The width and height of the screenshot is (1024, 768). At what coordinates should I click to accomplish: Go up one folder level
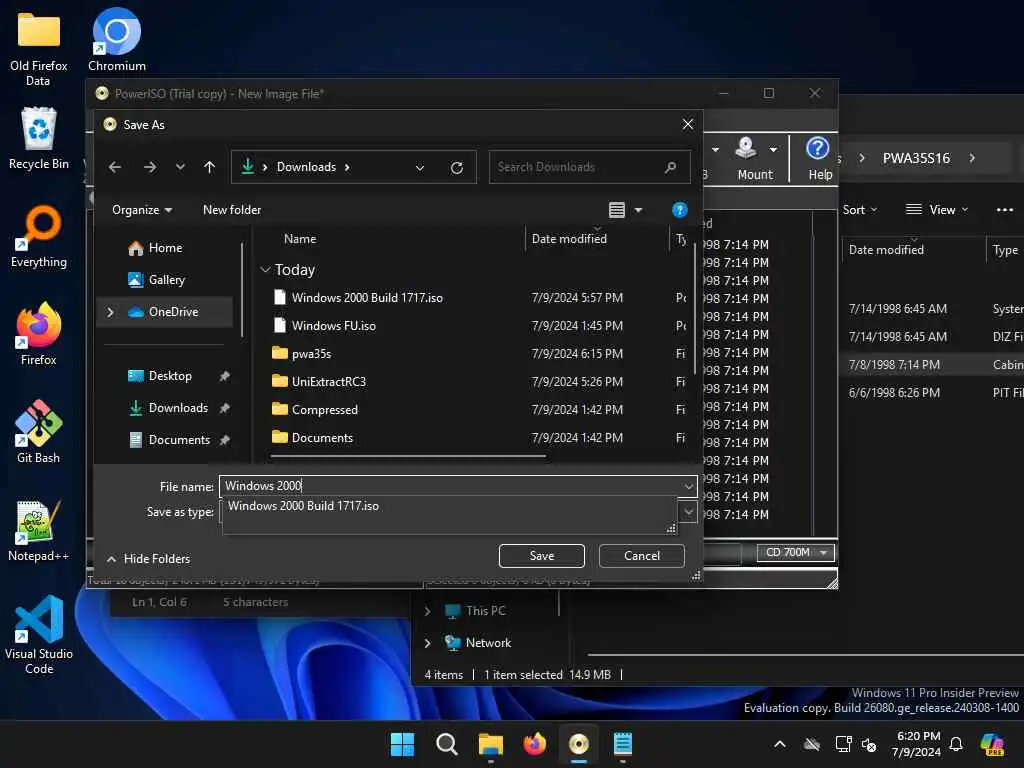(x=209, y=167)
